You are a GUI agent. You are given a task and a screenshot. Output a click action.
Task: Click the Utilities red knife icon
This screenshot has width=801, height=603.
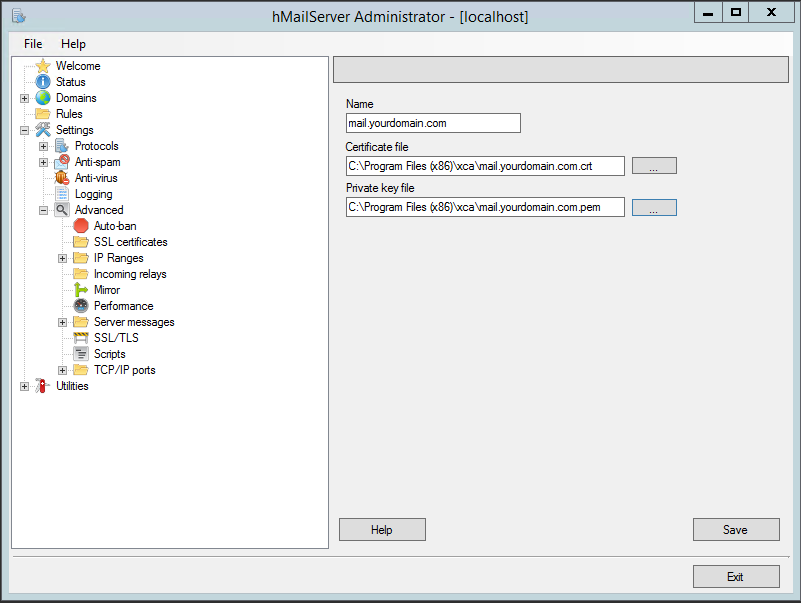[x=43, y=386]
